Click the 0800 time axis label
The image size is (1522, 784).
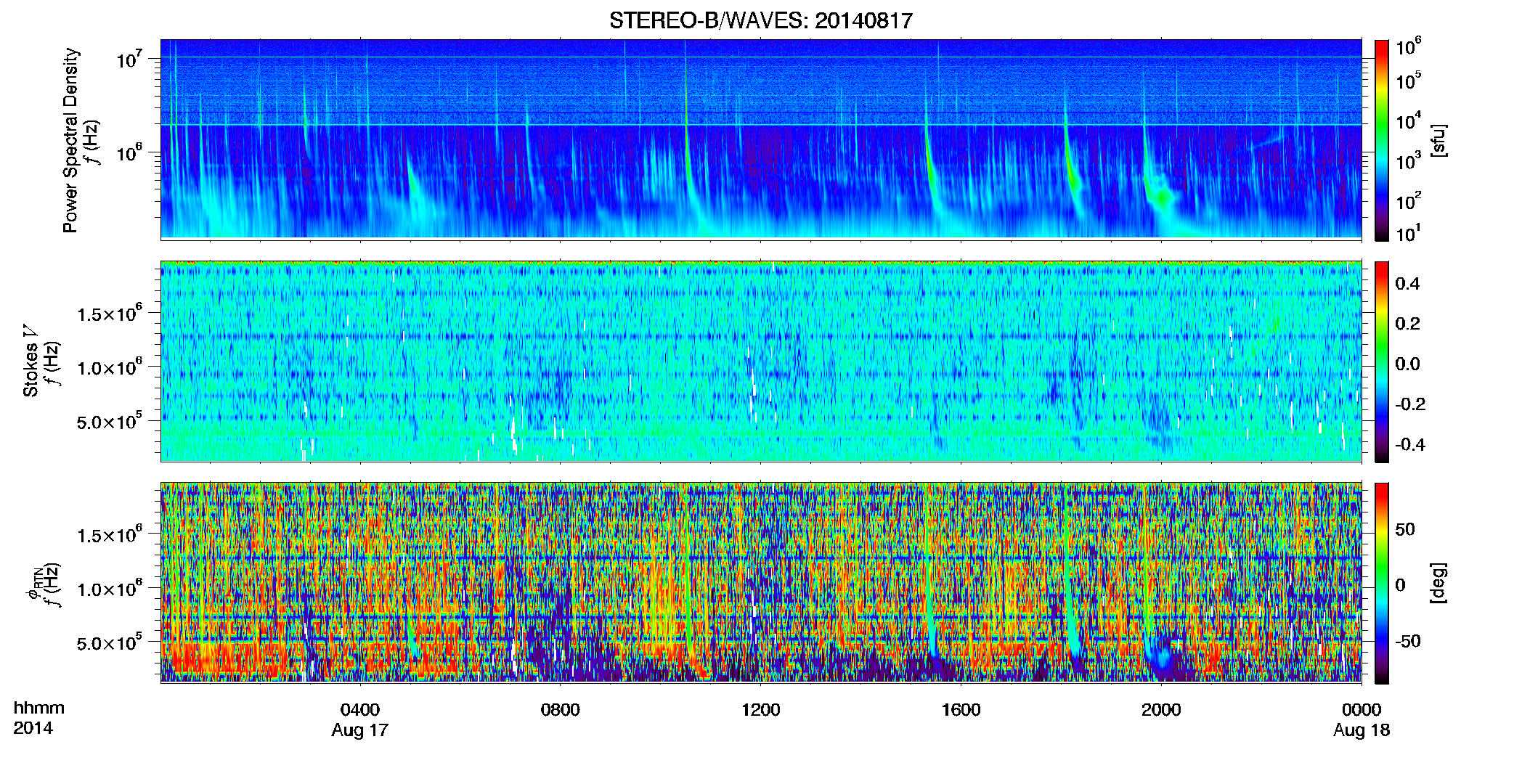coord(561,709)
